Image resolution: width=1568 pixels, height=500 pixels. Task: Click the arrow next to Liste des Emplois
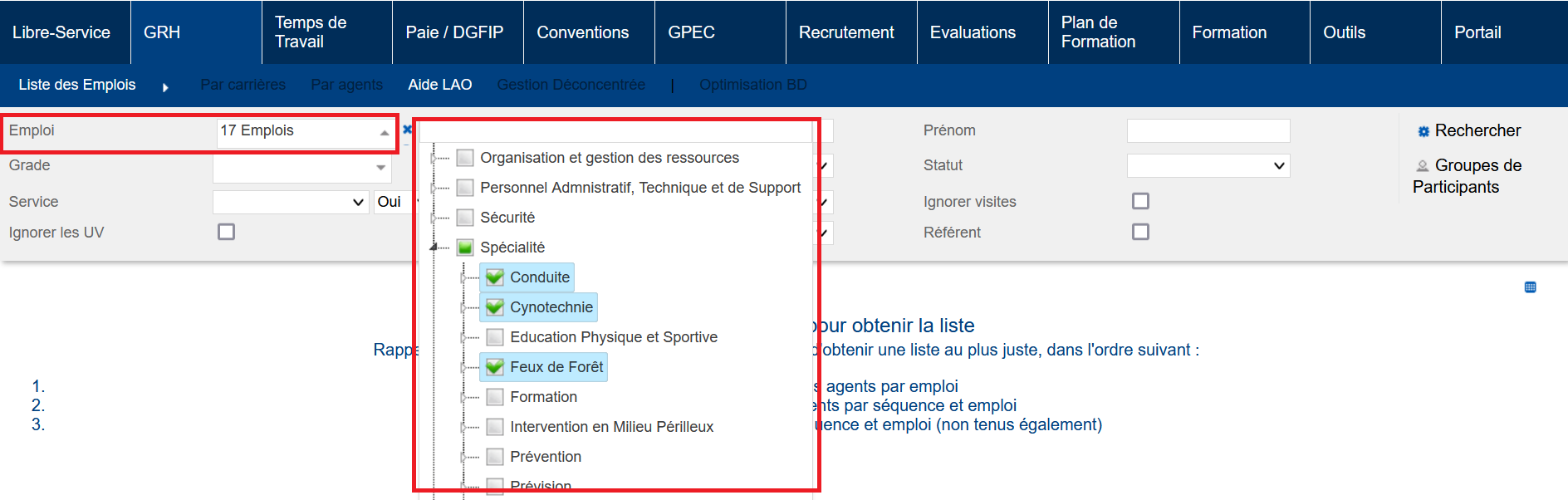[165, 87]
